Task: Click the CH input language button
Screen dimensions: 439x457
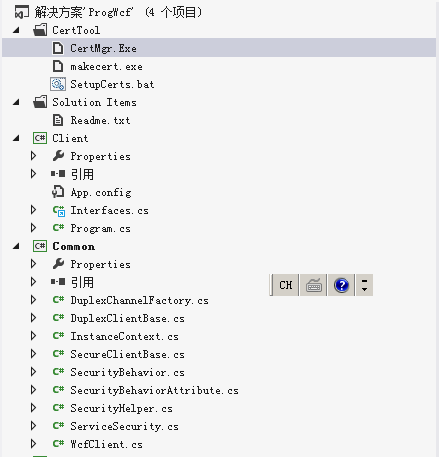Action: 286,285
